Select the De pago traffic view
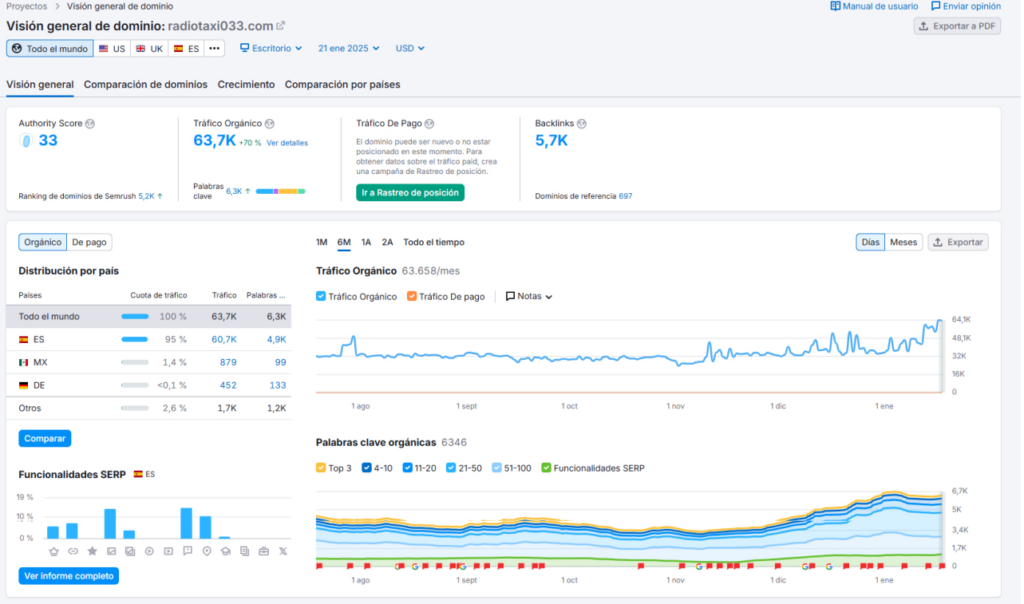This screenshot has height=604, width=1024. click(x=89, y=242)
